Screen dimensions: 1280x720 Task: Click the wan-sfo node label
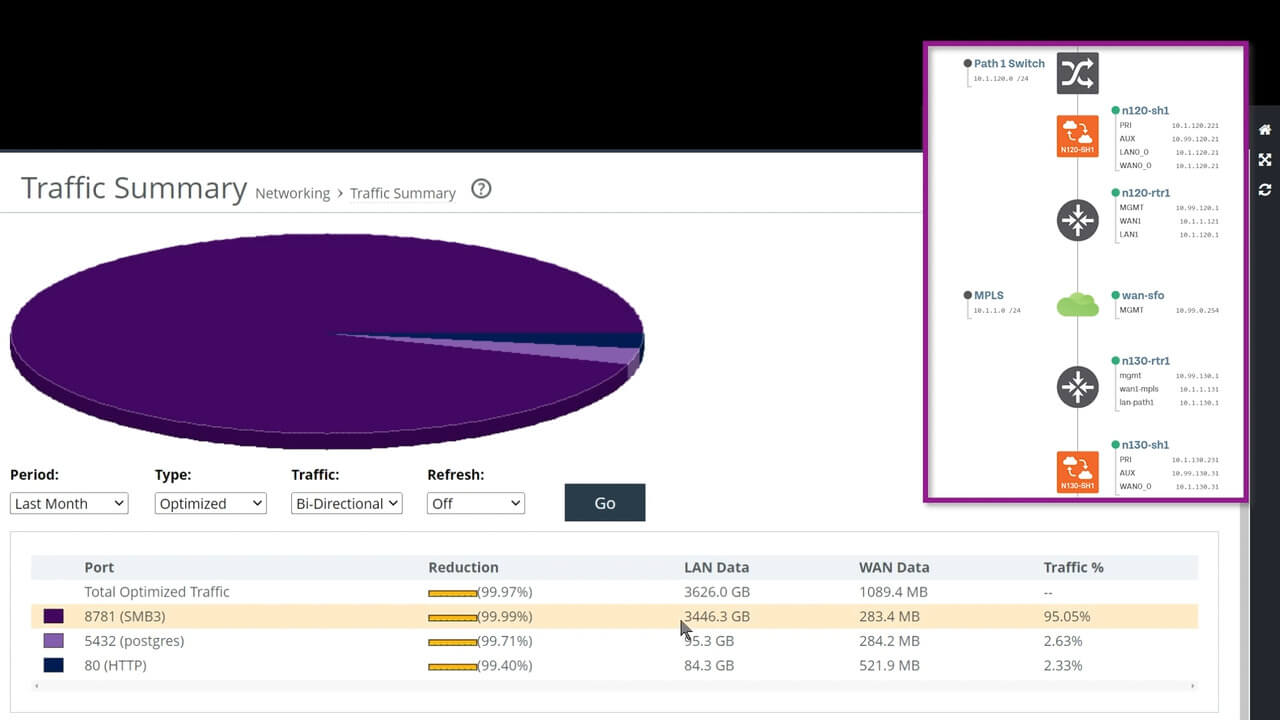point(1142,295)
